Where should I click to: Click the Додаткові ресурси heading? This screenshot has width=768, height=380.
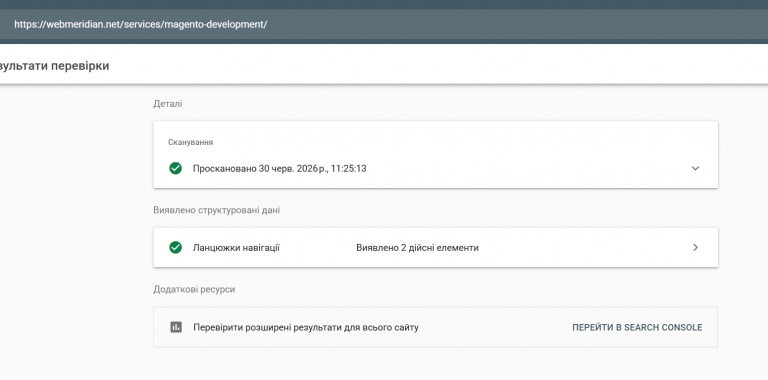coord(194,289)
